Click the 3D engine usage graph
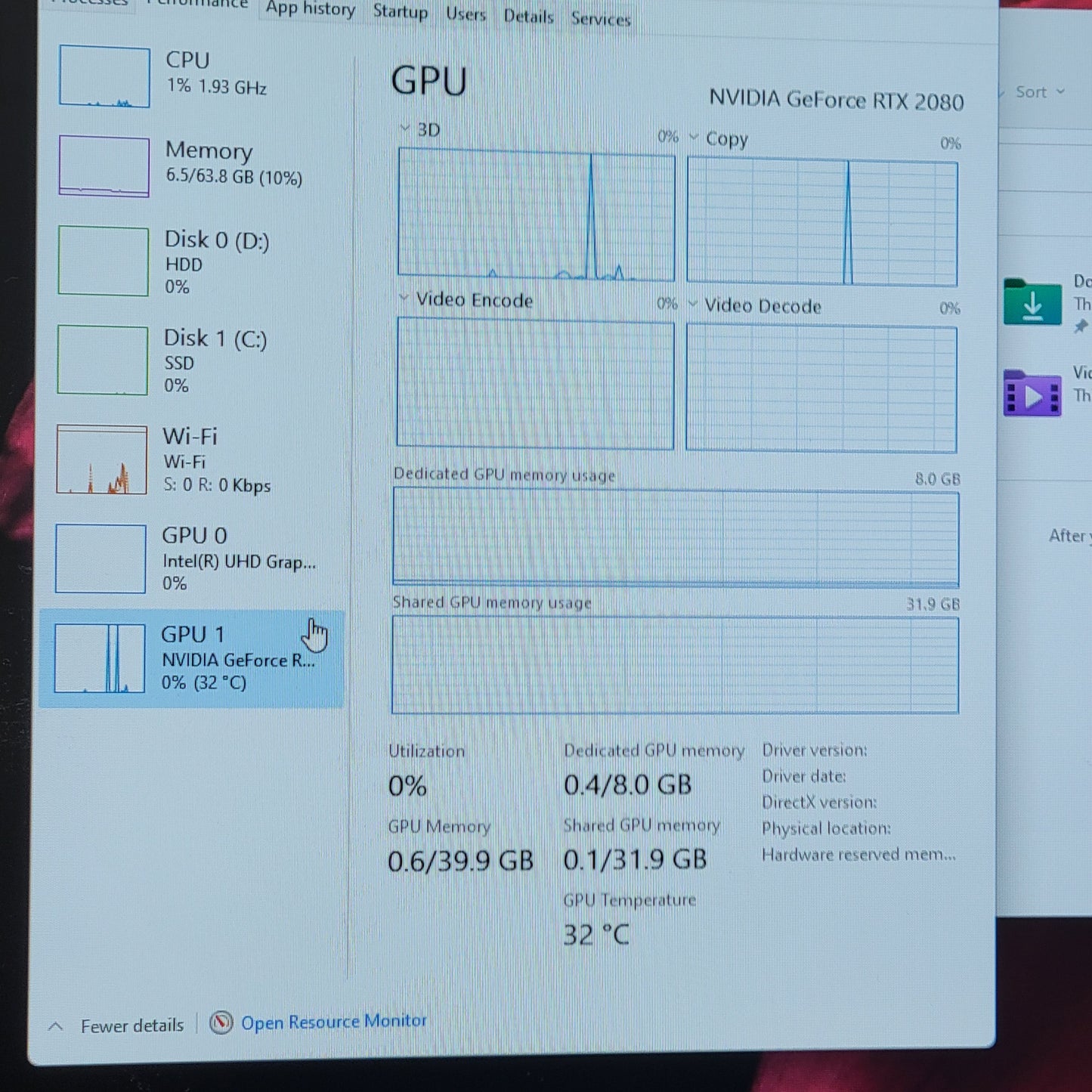The width and height of the screenshot is (1092, 1092). coord(537,214)
